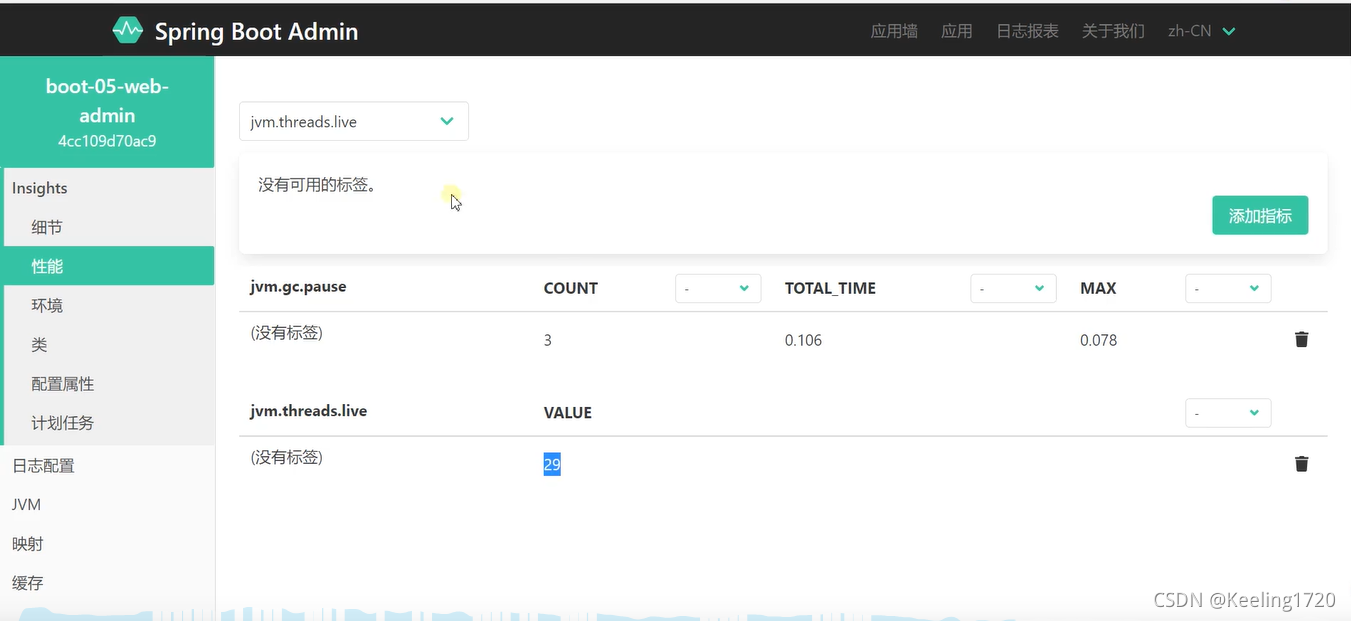Open JVM in the sidebar
Screen dimensions: 1351x621
tap(107, 504)
